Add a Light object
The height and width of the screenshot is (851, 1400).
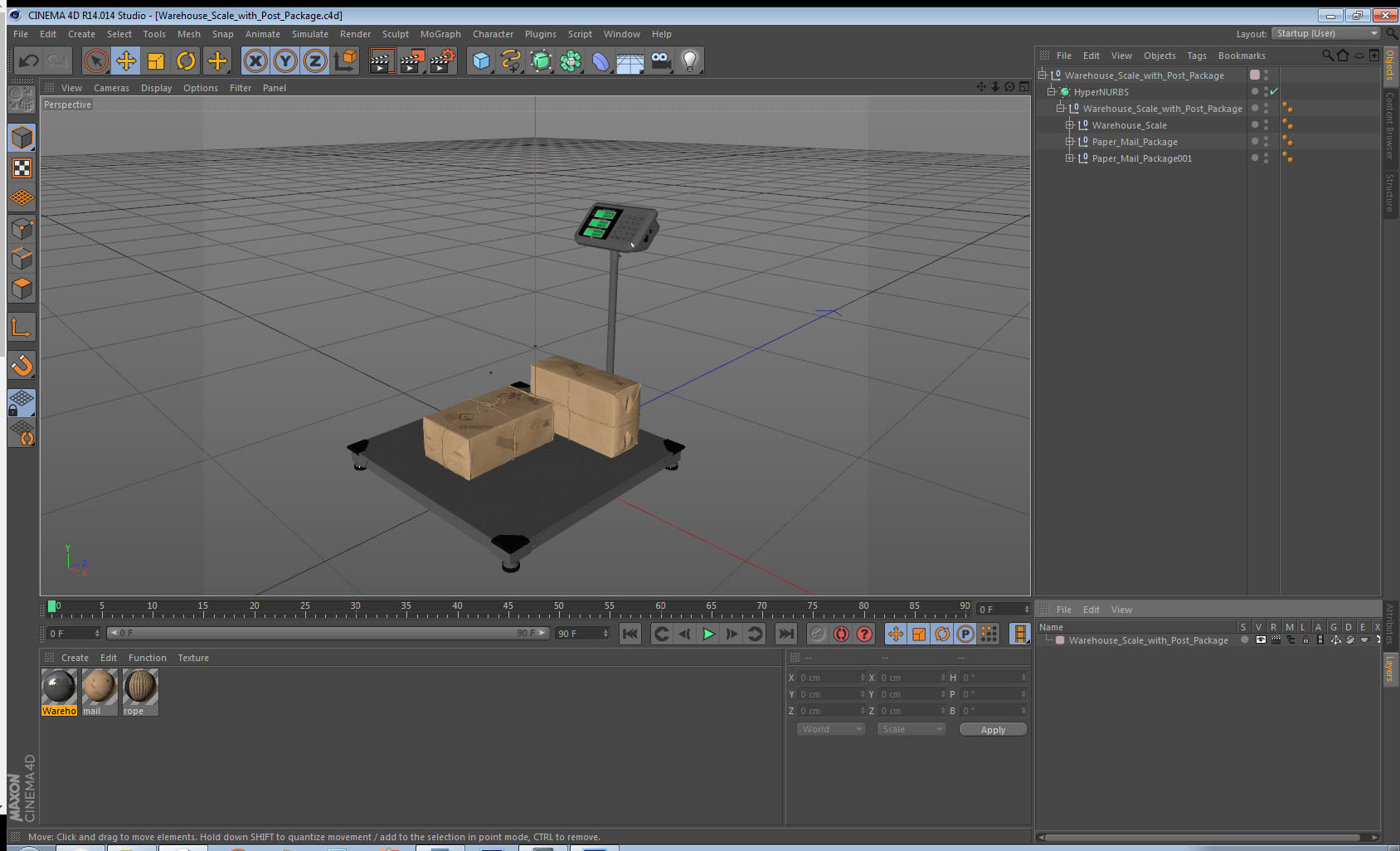pyautogui.click(x=690, y=61)
